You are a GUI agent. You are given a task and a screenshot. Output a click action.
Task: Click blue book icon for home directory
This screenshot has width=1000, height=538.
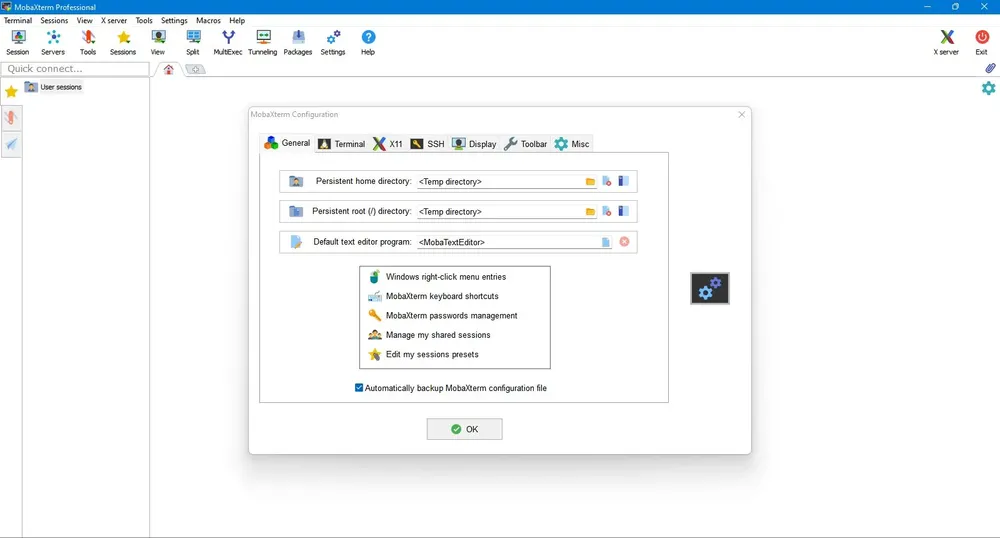tap(624, 181)
